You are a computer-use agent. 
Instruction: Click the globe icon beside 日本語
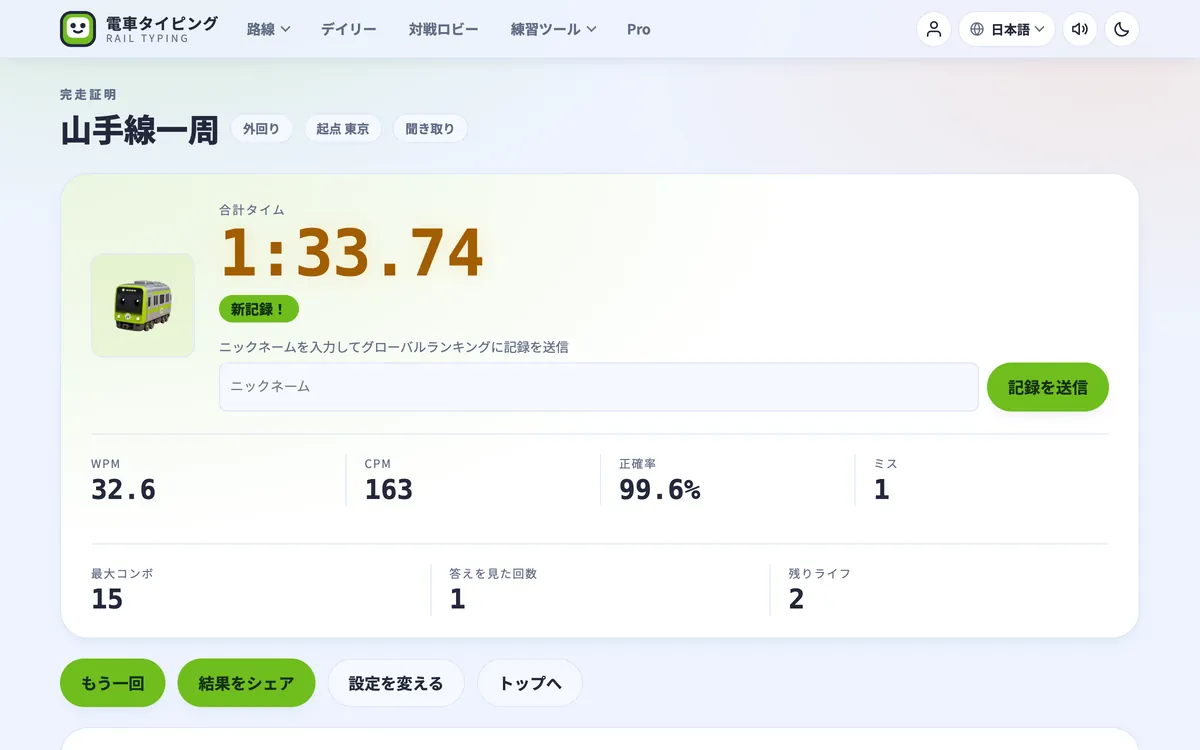pyautogui.click(x=977, y=29)
